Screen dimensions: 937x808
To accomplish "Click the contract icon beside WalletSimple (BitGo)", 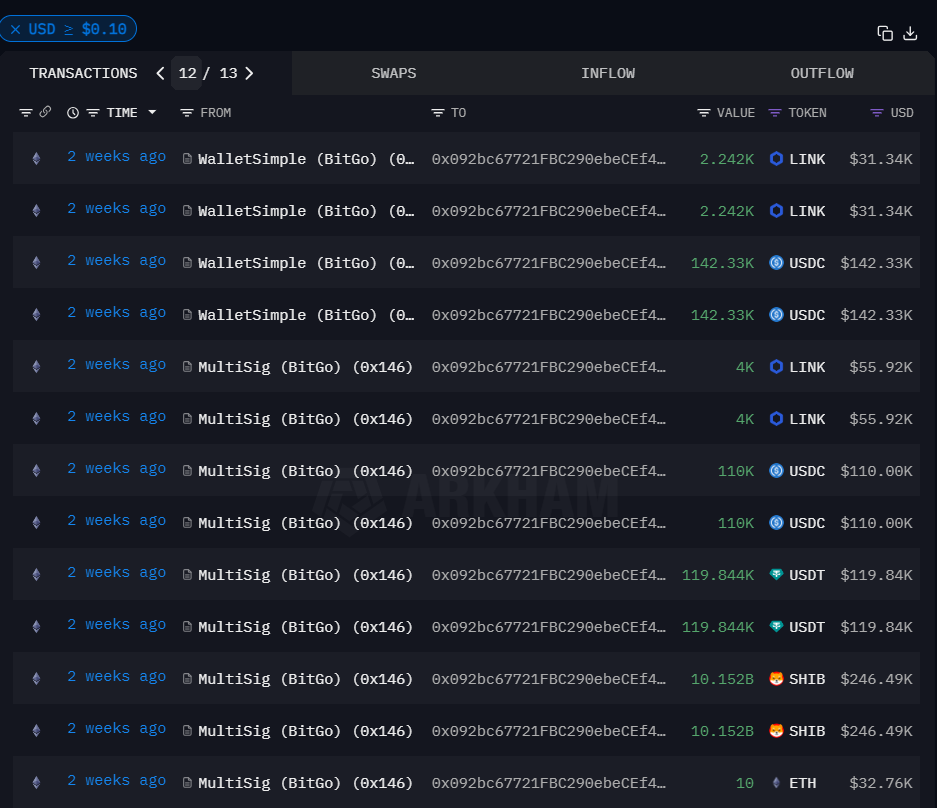I will pyautogui.click(x=188, y=158).
